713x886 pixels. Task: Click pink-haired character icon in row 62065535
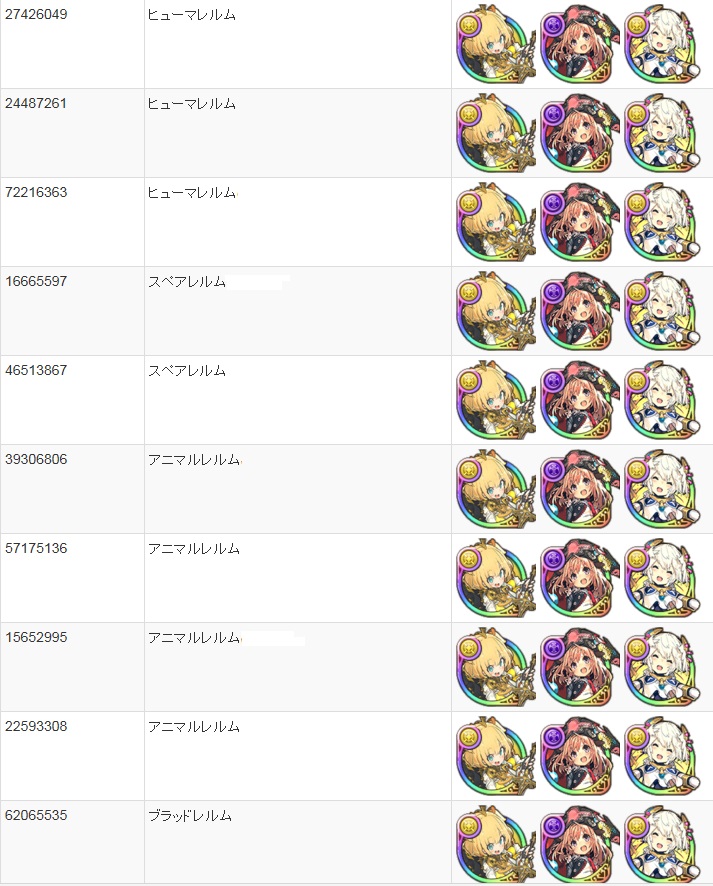click(580, 846)
